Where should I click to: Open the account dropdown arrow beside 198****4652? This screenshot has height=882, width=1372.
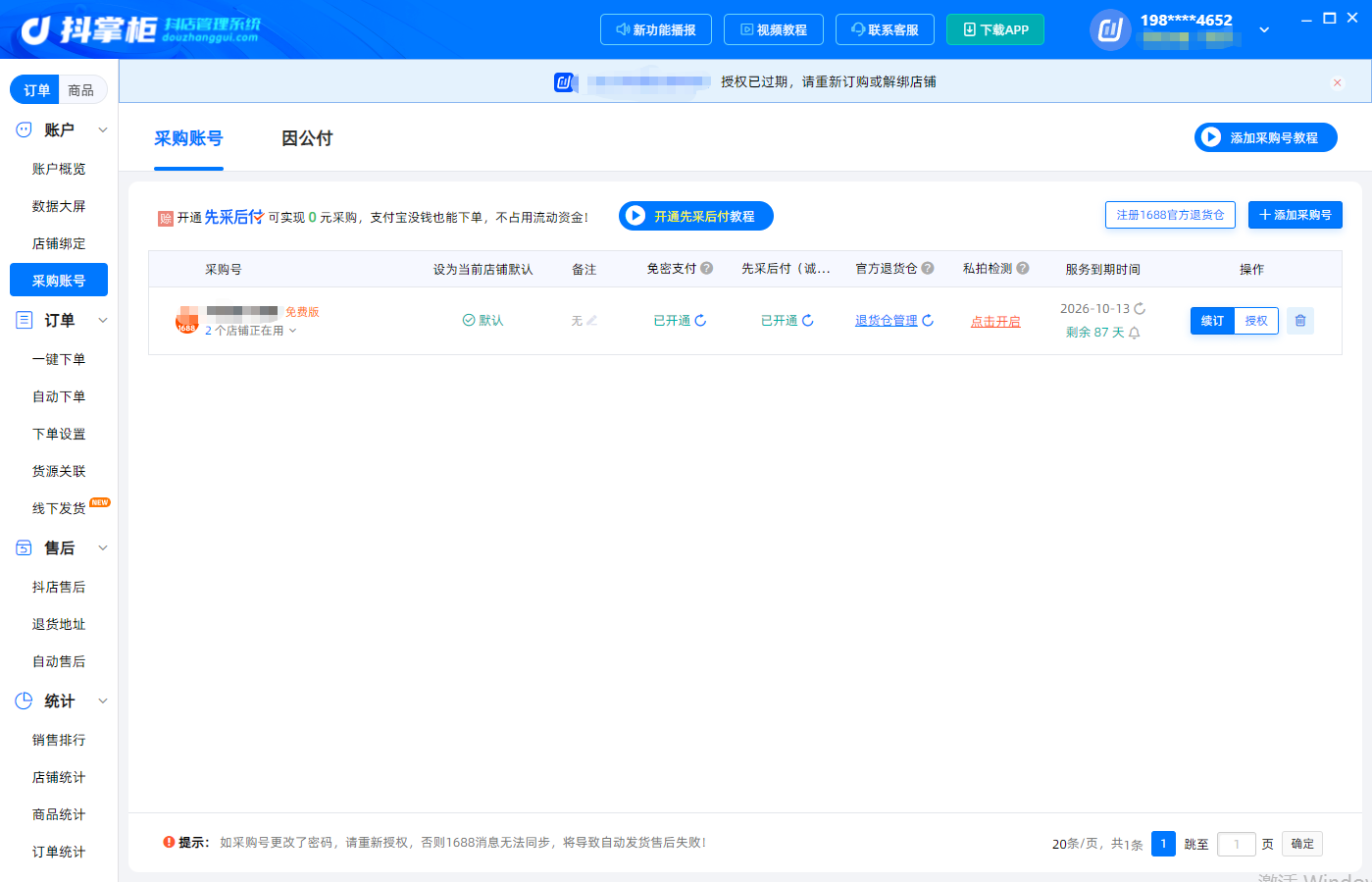point(1264,29)
